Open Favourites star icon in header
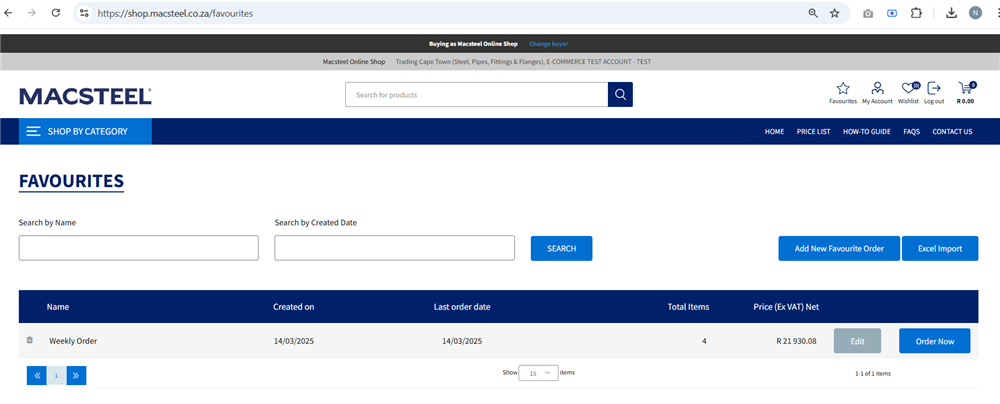The width and height of the screenshot is (1000, 404). coord(843,89)
